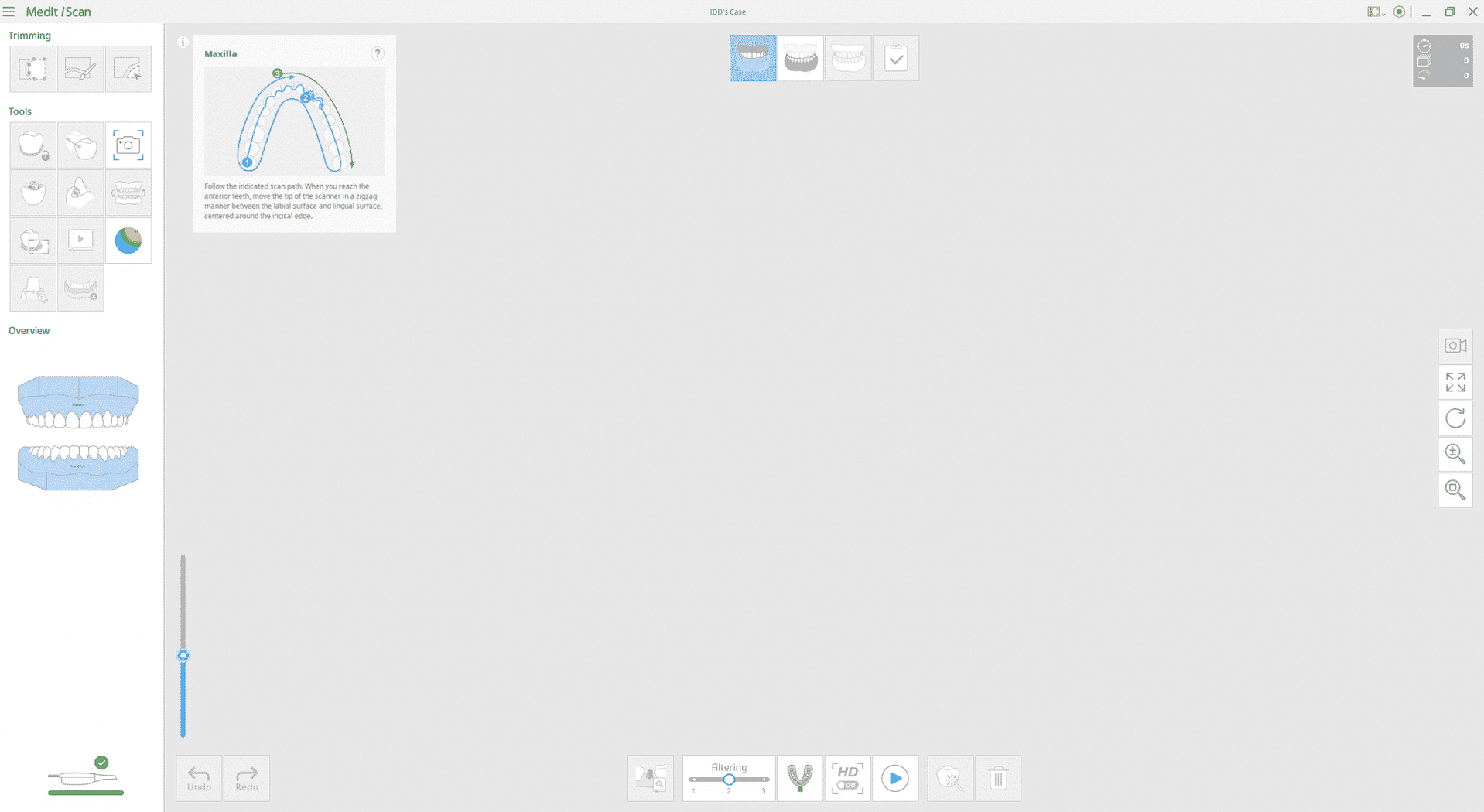
Task: Collapse the Maxilla scan guide via info icon
Action: [x=183, y=42]
